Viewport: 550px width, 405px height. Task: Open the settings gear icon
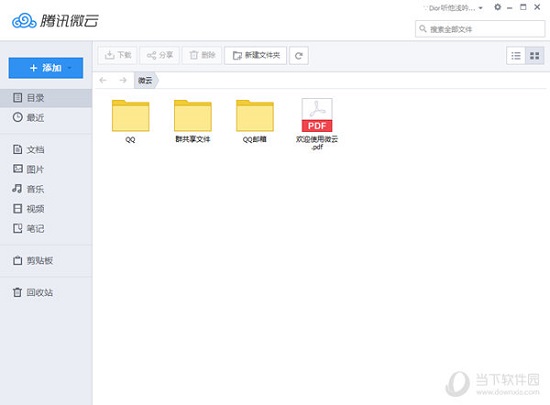coord(497,7)
